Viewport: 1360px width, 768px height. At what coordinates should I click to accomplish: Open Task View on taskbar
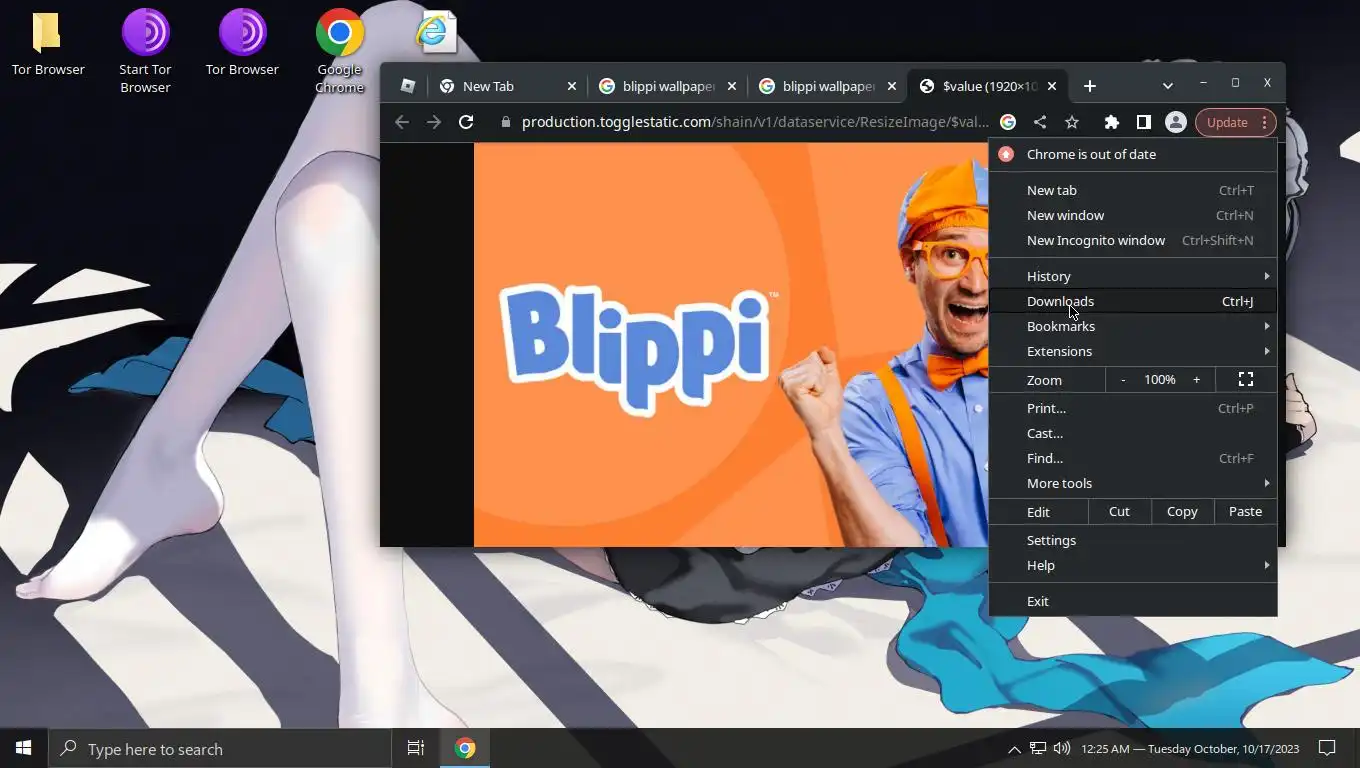click(416, 748)
